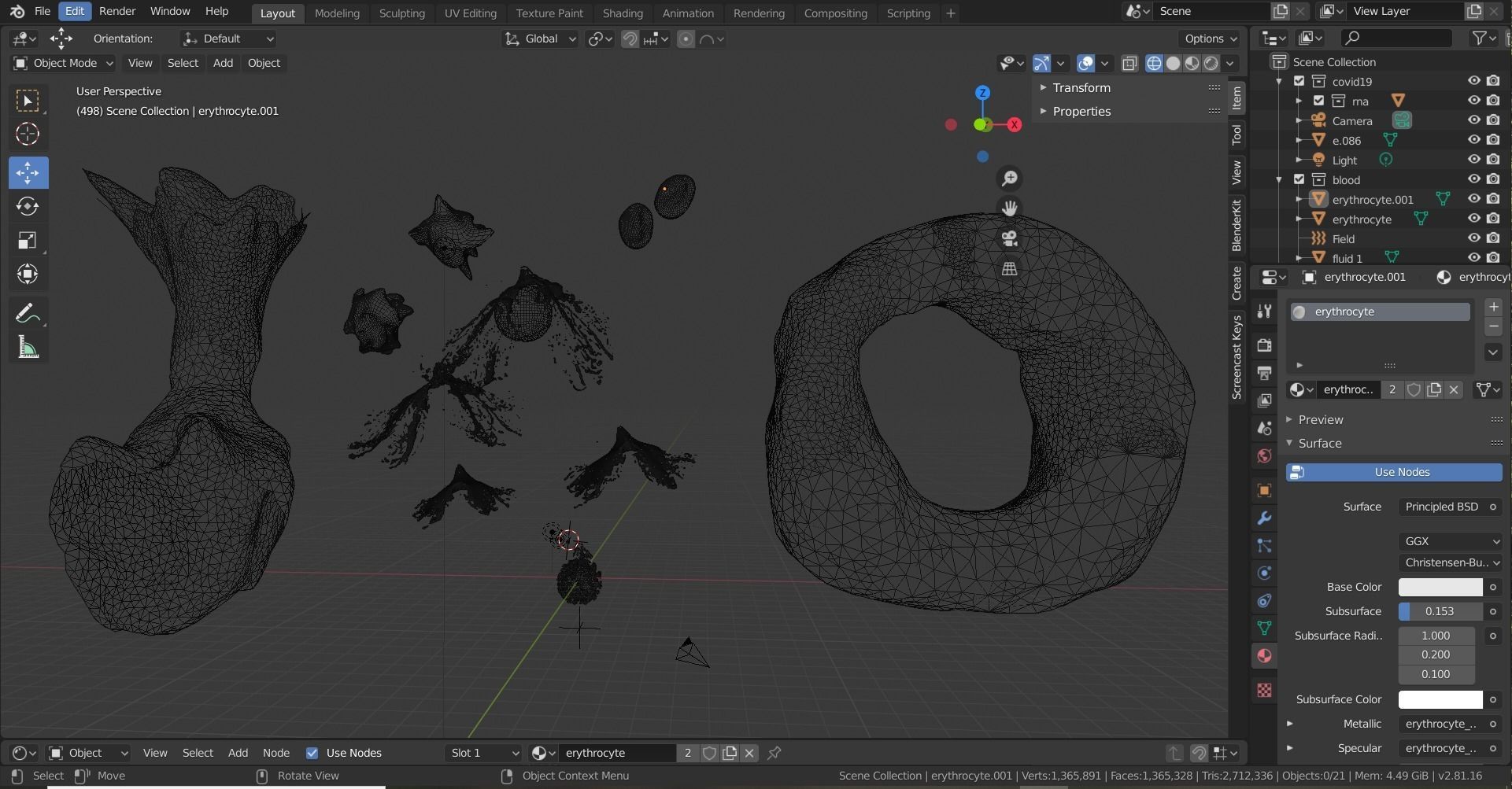Open the Options dropdown
This screenshot has width=1512, height=789.
click(1210, 39)
